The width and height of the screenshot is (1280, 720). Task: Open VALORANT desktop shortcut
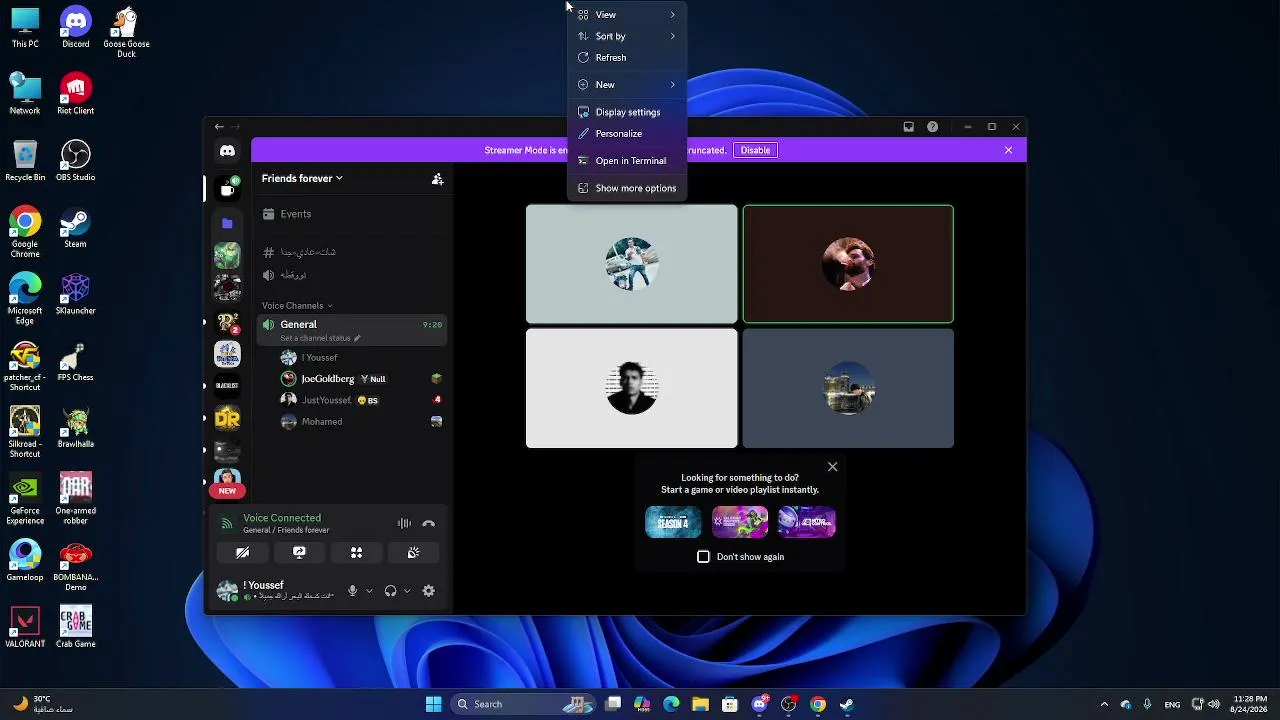25,628
